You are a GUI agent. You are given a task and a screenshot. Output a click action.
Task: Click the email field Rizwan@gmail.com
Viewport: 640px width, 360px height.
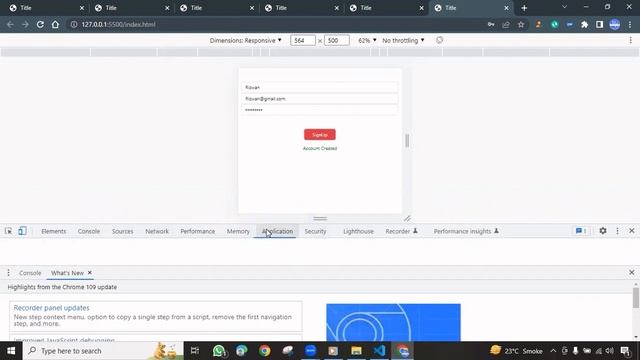click(320, 99)
